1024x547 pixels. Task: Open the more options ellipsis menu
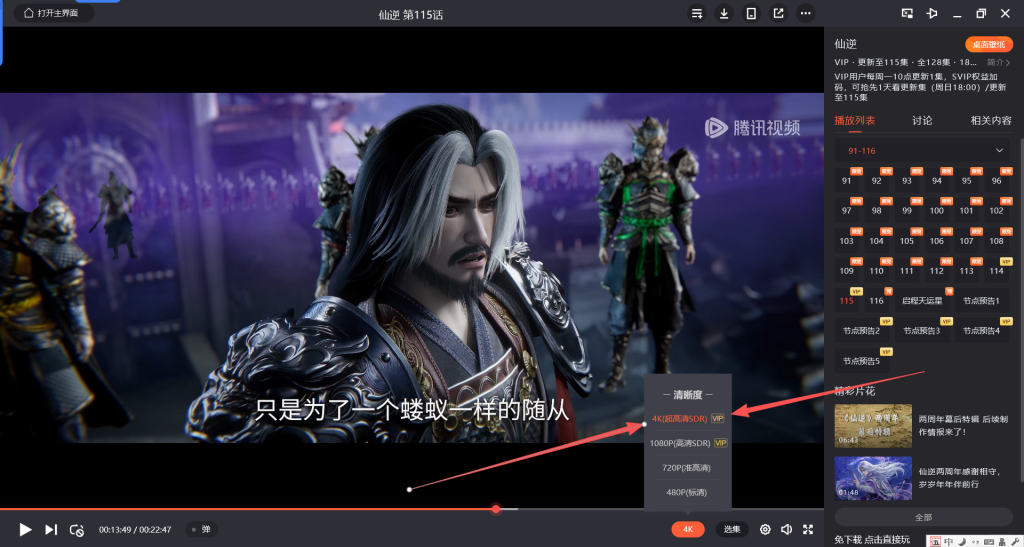click(x=805, y=13)
